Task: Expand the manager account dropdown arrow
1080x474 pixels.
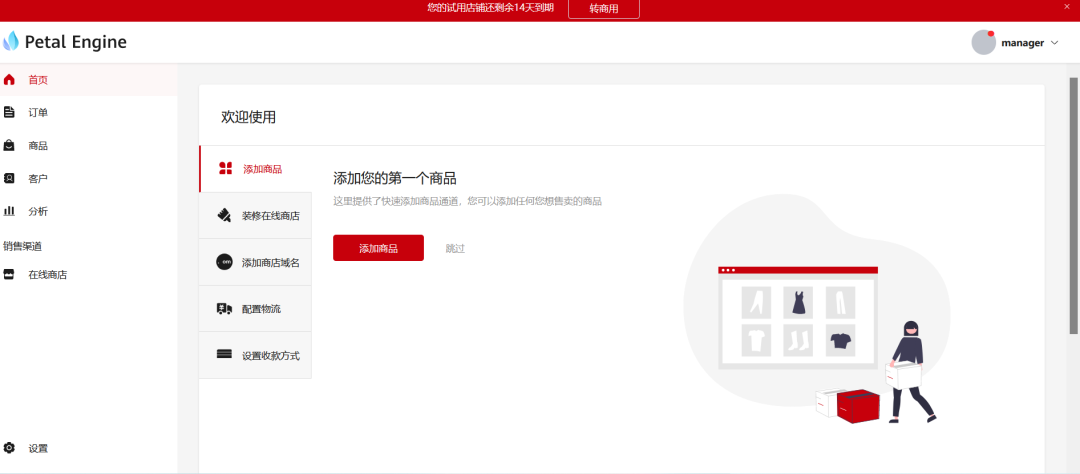Action: point(1055,43)
